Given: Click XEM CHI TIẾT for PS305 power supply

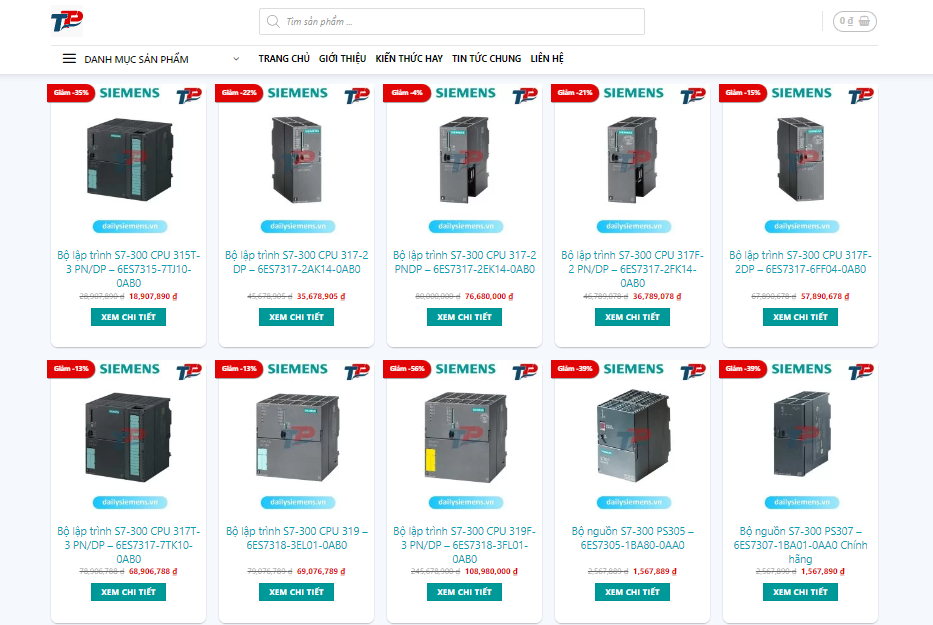Looking at the screenshot, I should (x=633, y=592).
